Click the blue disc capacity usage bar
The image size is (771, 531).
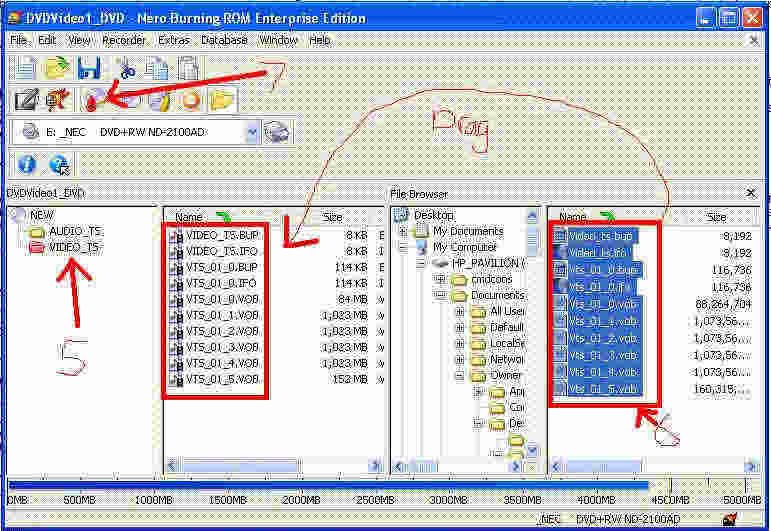tap(328, 486)
